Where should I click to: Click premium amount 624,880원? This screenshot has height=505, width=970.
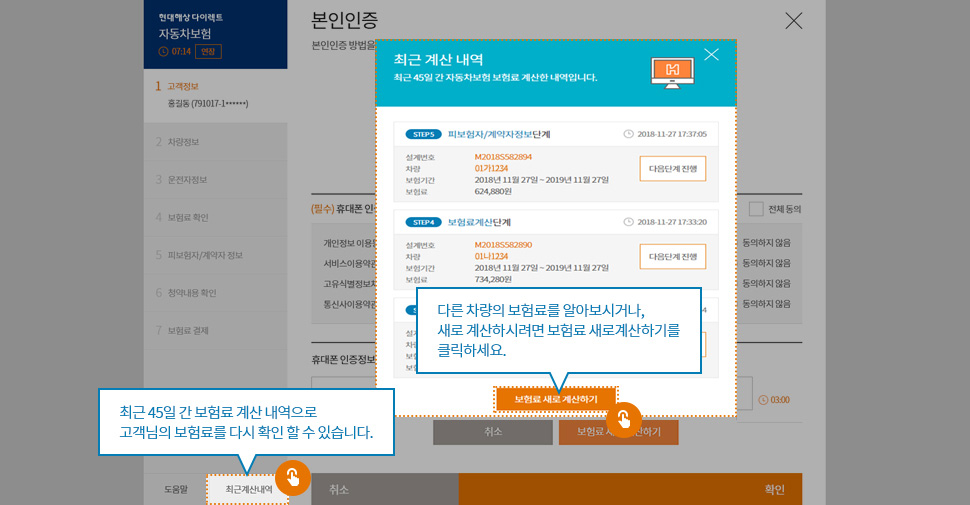pos(493,192)
